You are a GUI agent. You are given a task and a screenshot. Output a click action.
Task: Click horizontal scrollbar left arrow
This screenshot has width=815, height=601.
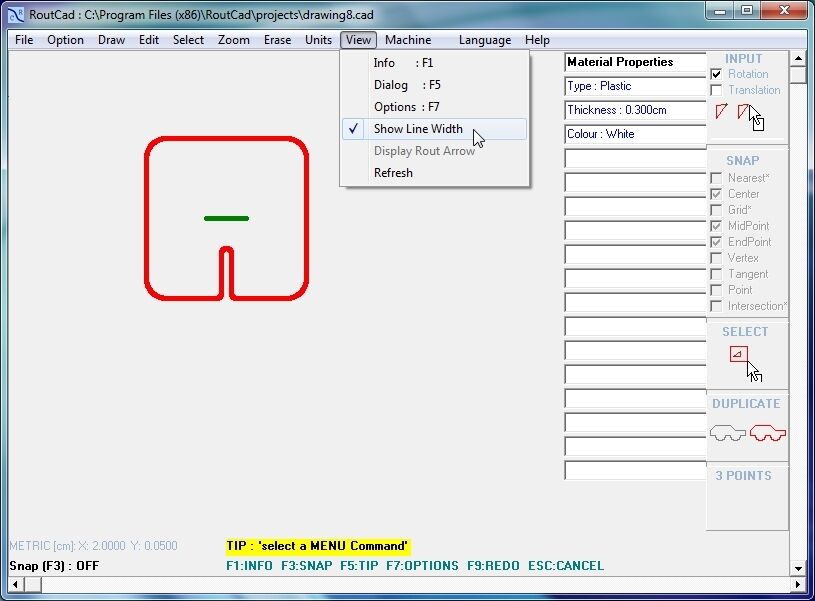16,584
